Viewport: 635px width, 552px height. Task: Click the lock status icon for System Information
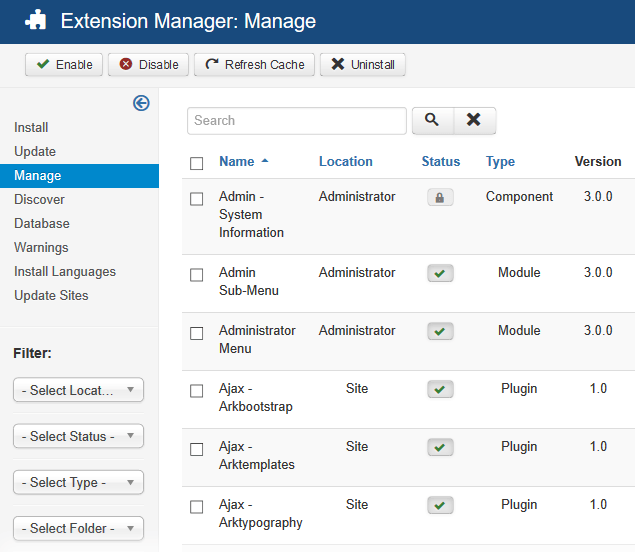(440, 198)
